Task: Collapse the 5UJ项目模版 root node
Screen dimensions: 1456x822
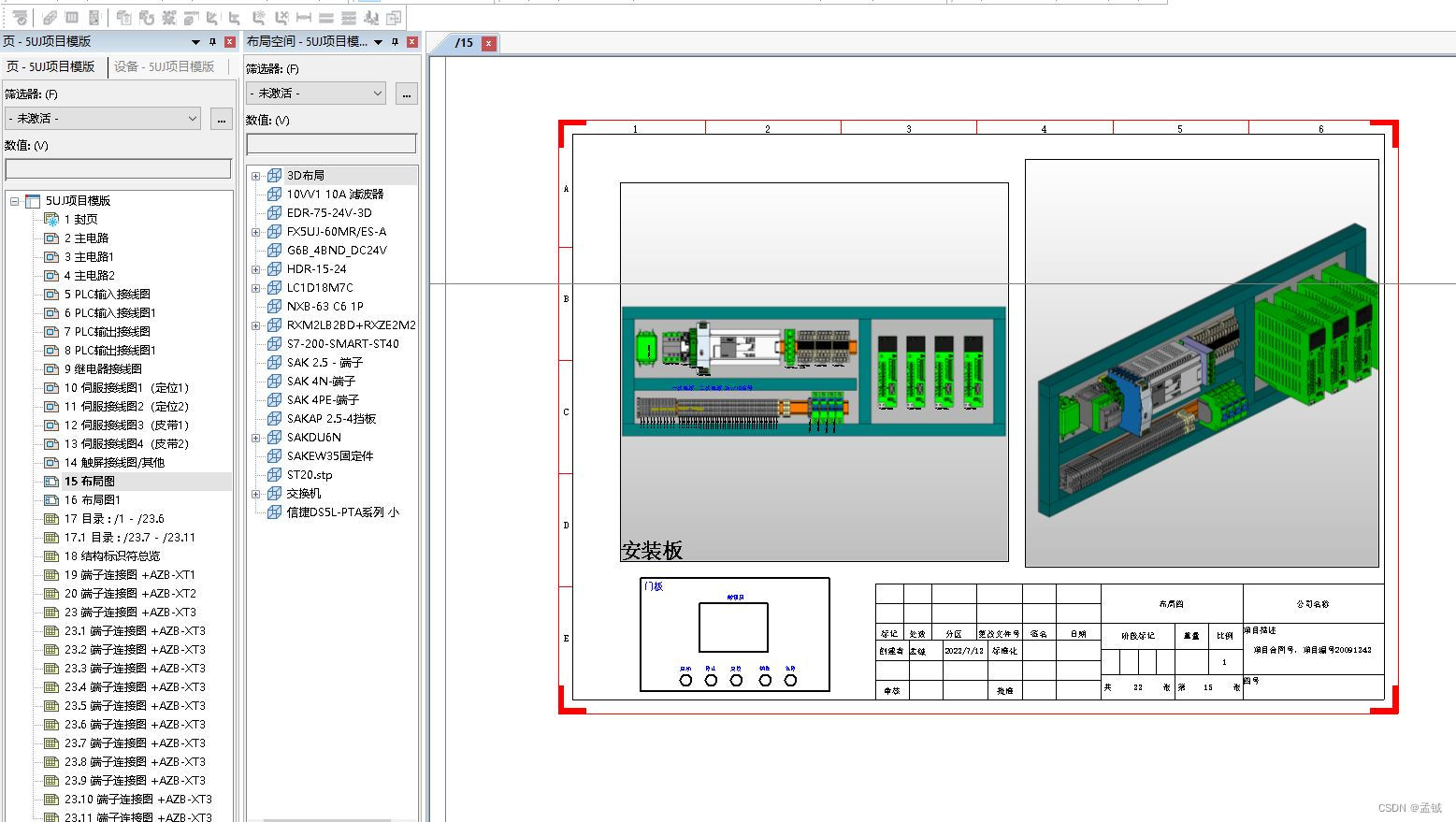Action: (15, 201)
